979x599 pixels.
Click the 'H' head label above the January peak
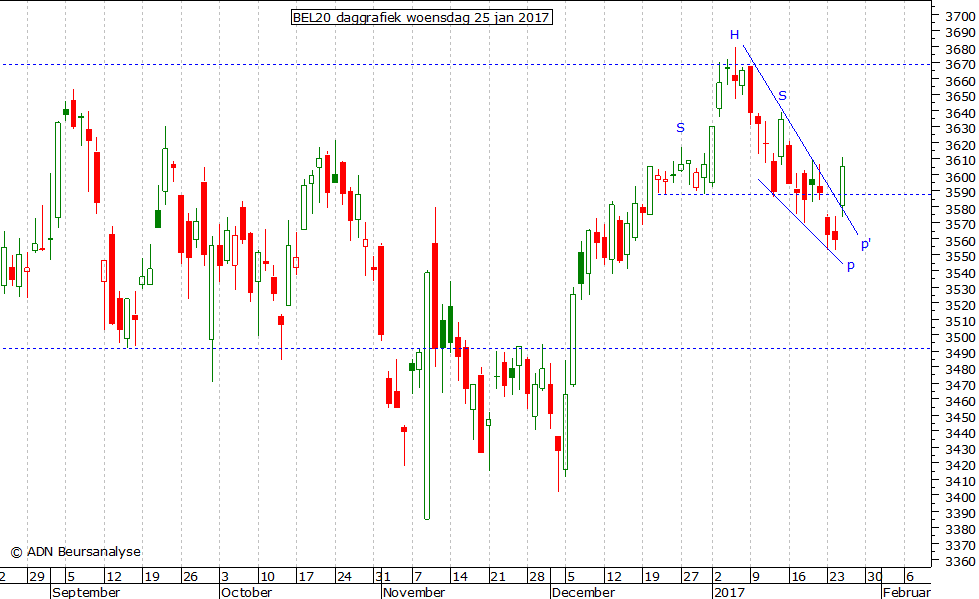pyautogui.click(x=734, y=35)
